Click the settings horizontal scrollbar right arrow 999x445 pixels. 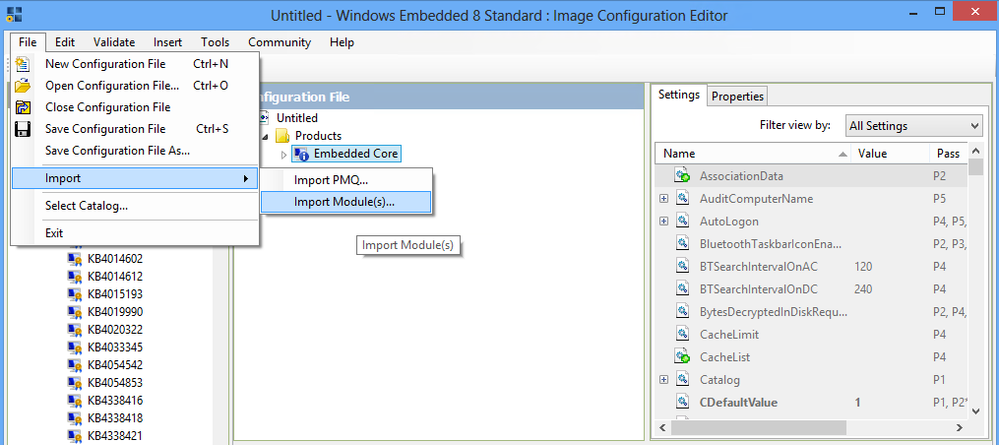click(x=959, y=427)
